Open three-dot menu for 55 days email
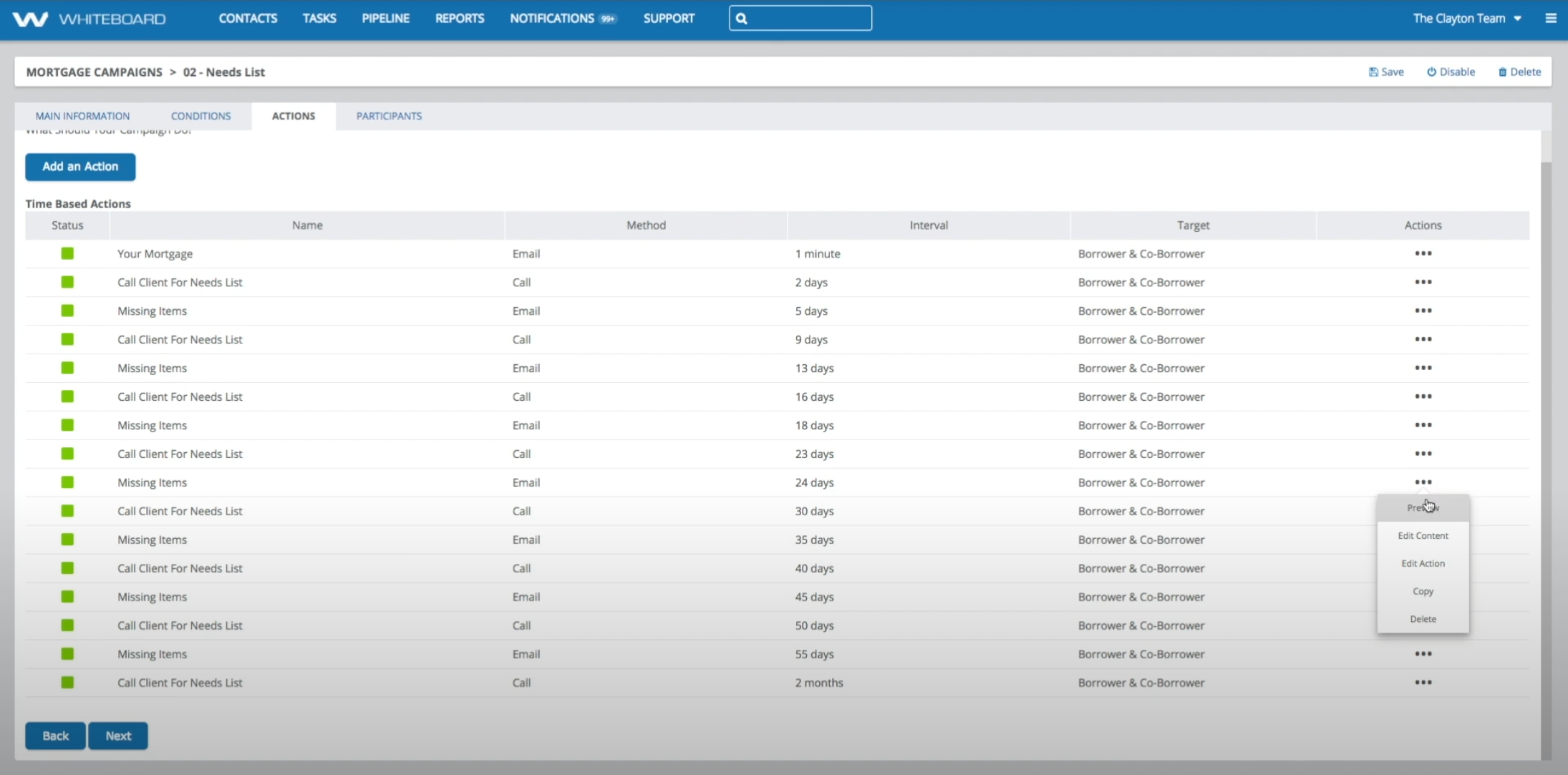The height and width of the screenshot is (775, 1568). [1423, 654]
